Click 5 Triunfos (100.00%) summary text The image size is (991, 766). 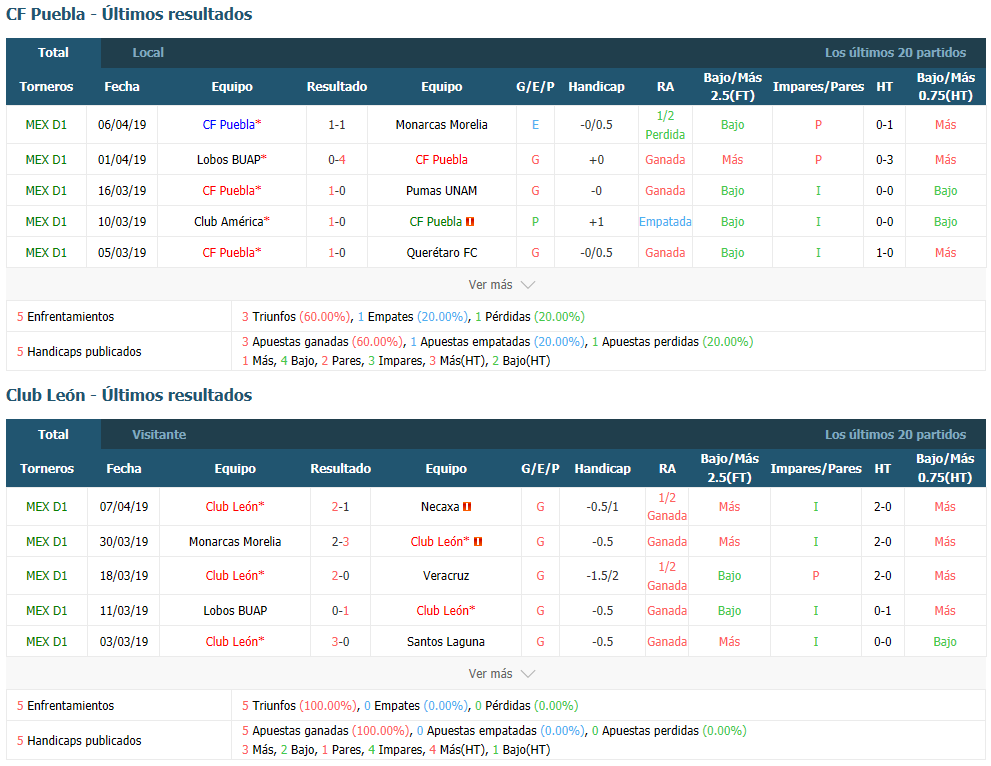point(300,706)
